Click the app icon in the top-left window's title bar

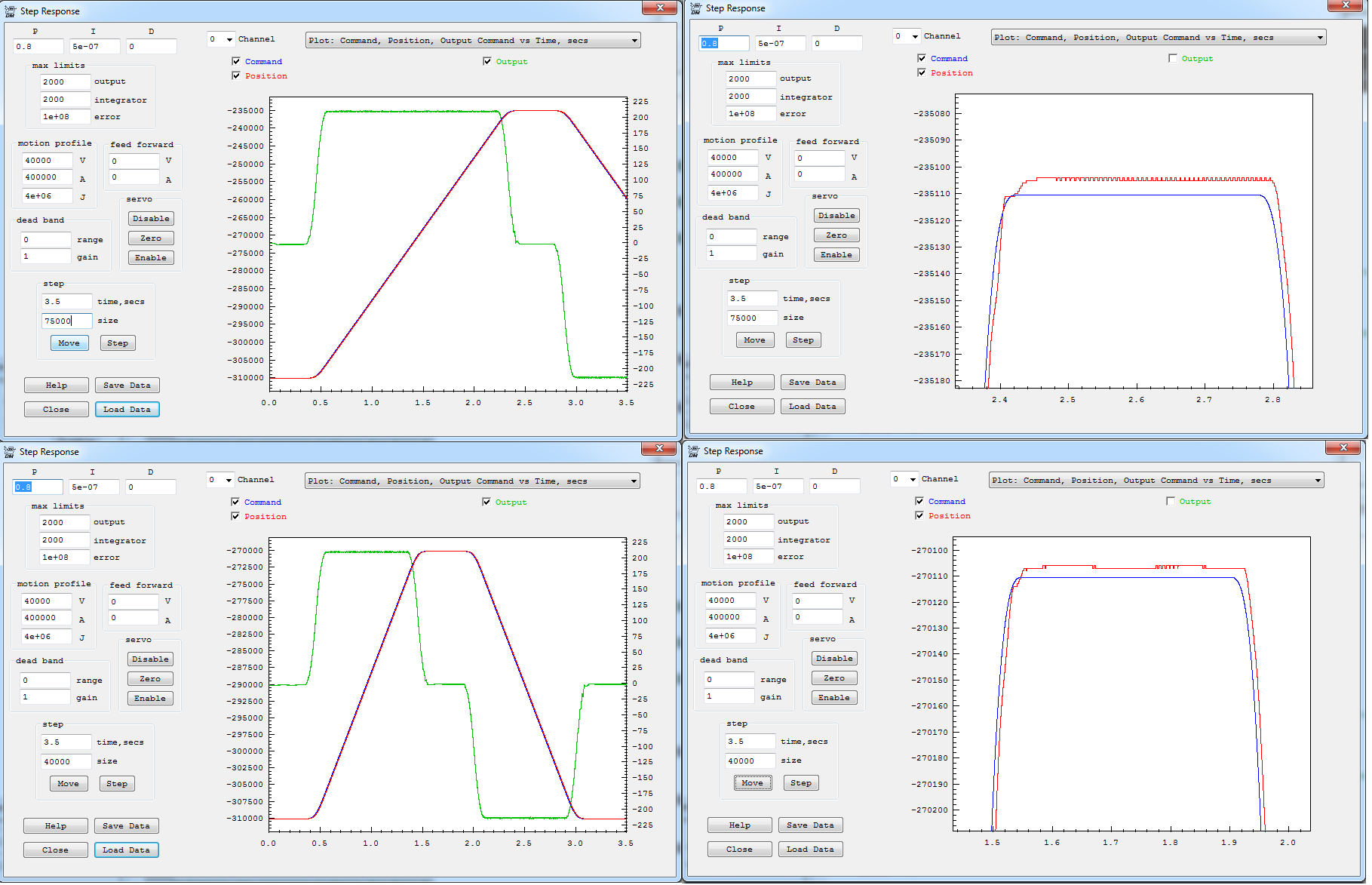tap(10, 11)
